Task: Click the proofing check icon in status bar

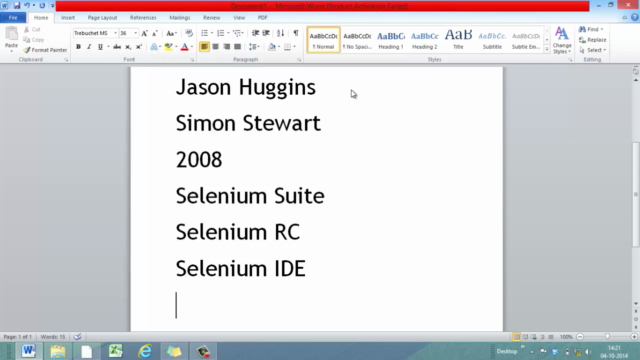Action: 78,337
